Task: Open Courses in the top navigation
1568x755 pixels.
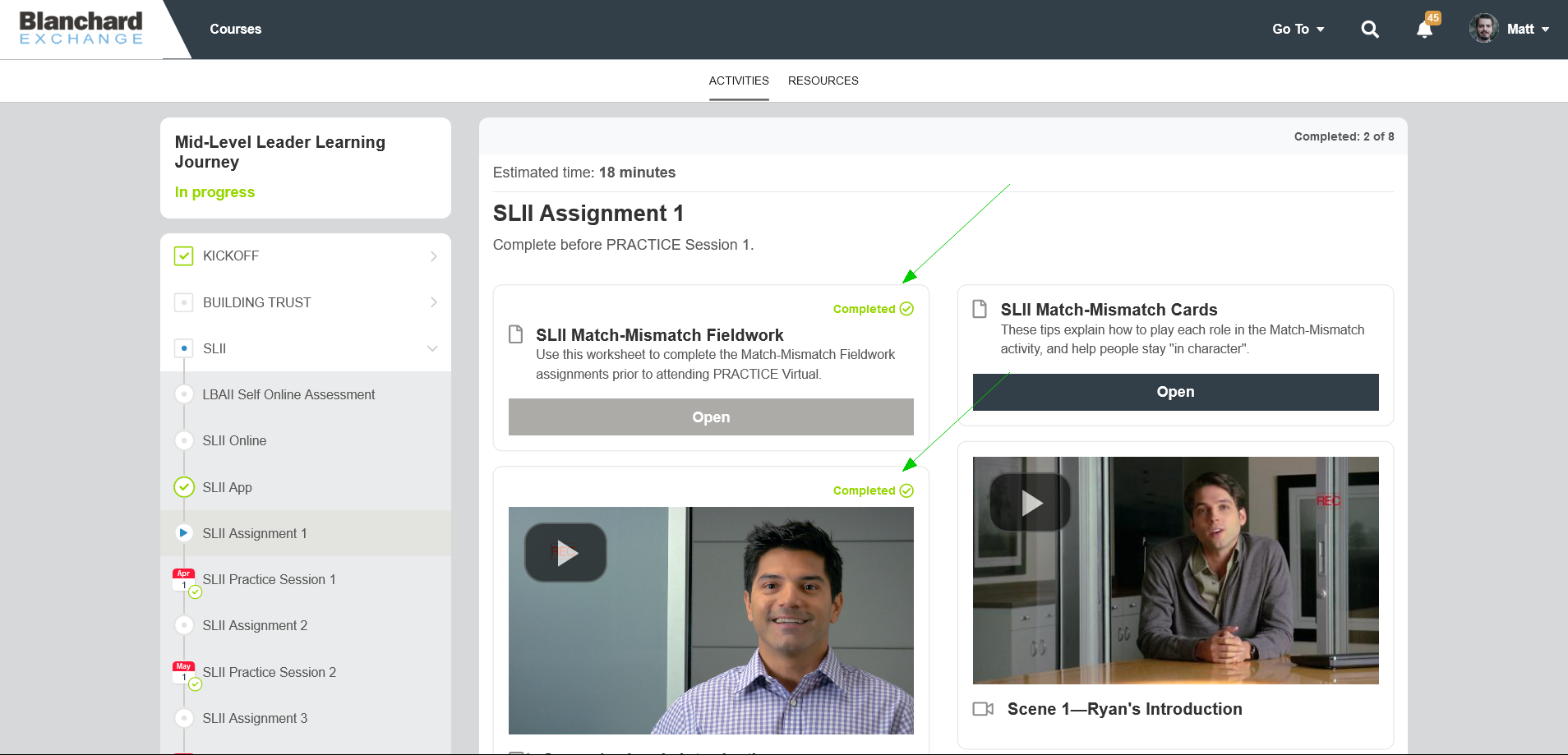Action: click(235, 29)
